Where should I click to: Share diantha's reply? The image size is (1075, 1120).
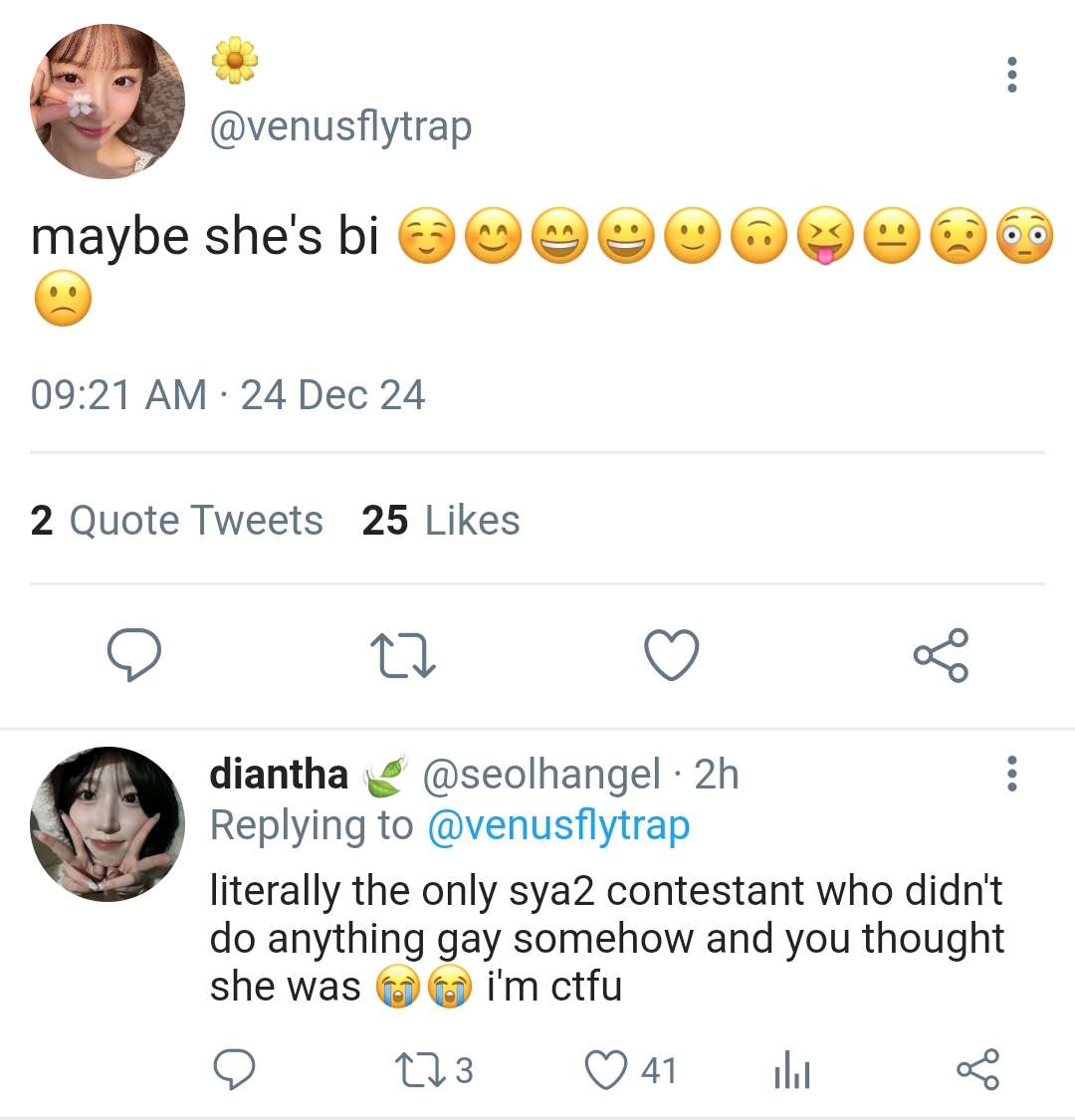pos(977,1069)
